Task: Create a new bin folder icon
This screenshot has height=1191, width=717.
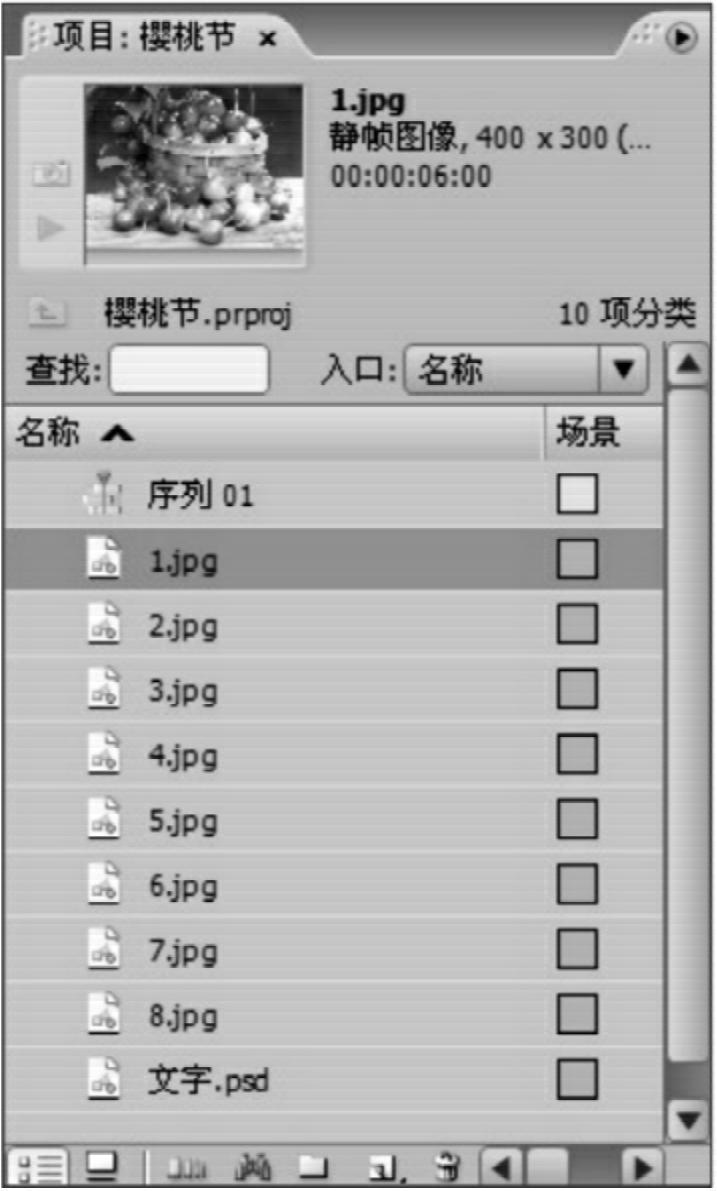Action: (x=314, y=1167)
